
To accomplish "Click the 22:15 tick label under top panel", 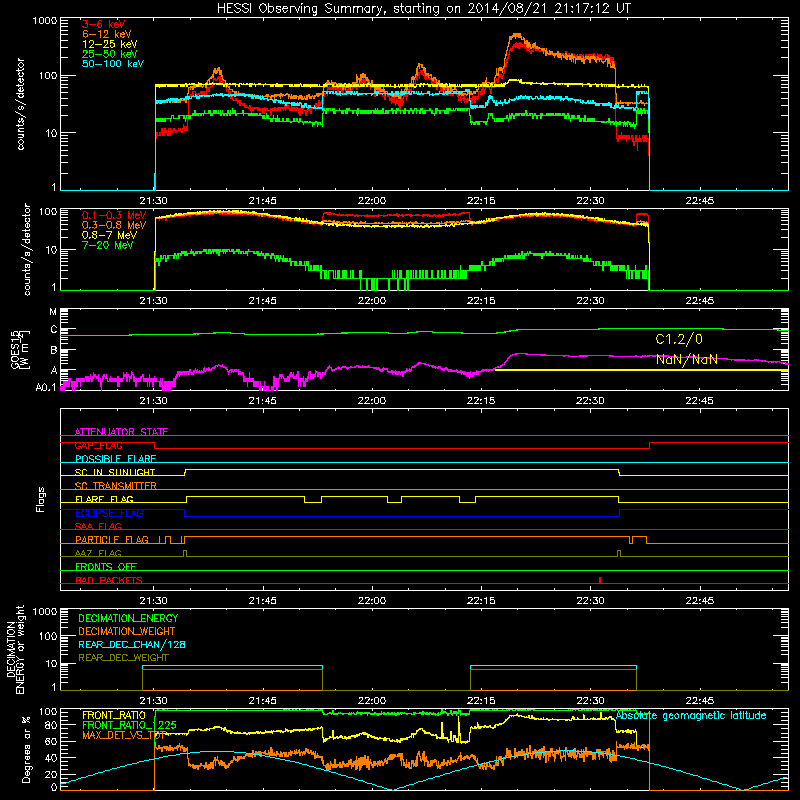I will click(x=481, y=201).
